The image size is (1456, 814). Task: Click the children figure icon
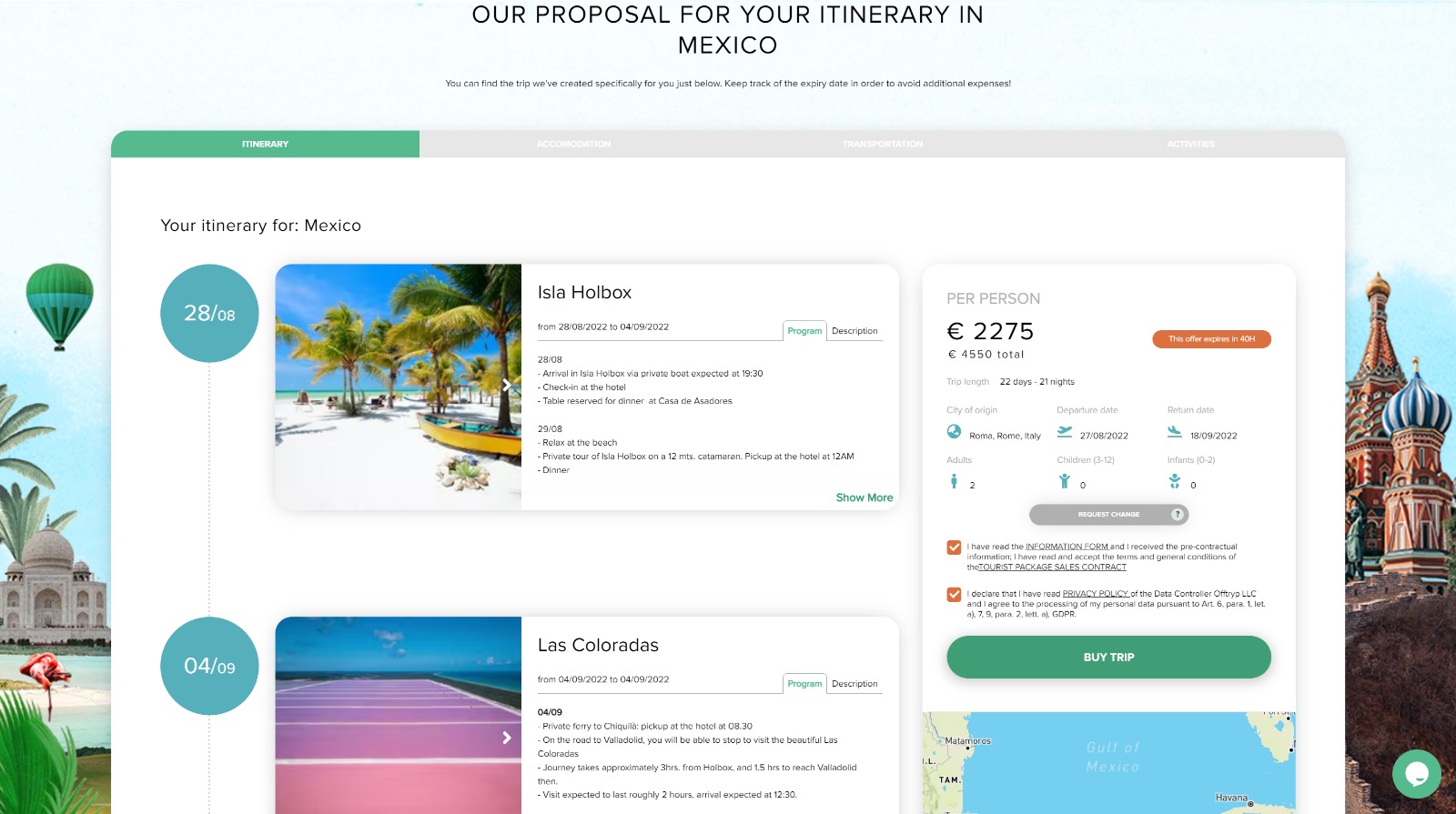(x=1064, y=481)
